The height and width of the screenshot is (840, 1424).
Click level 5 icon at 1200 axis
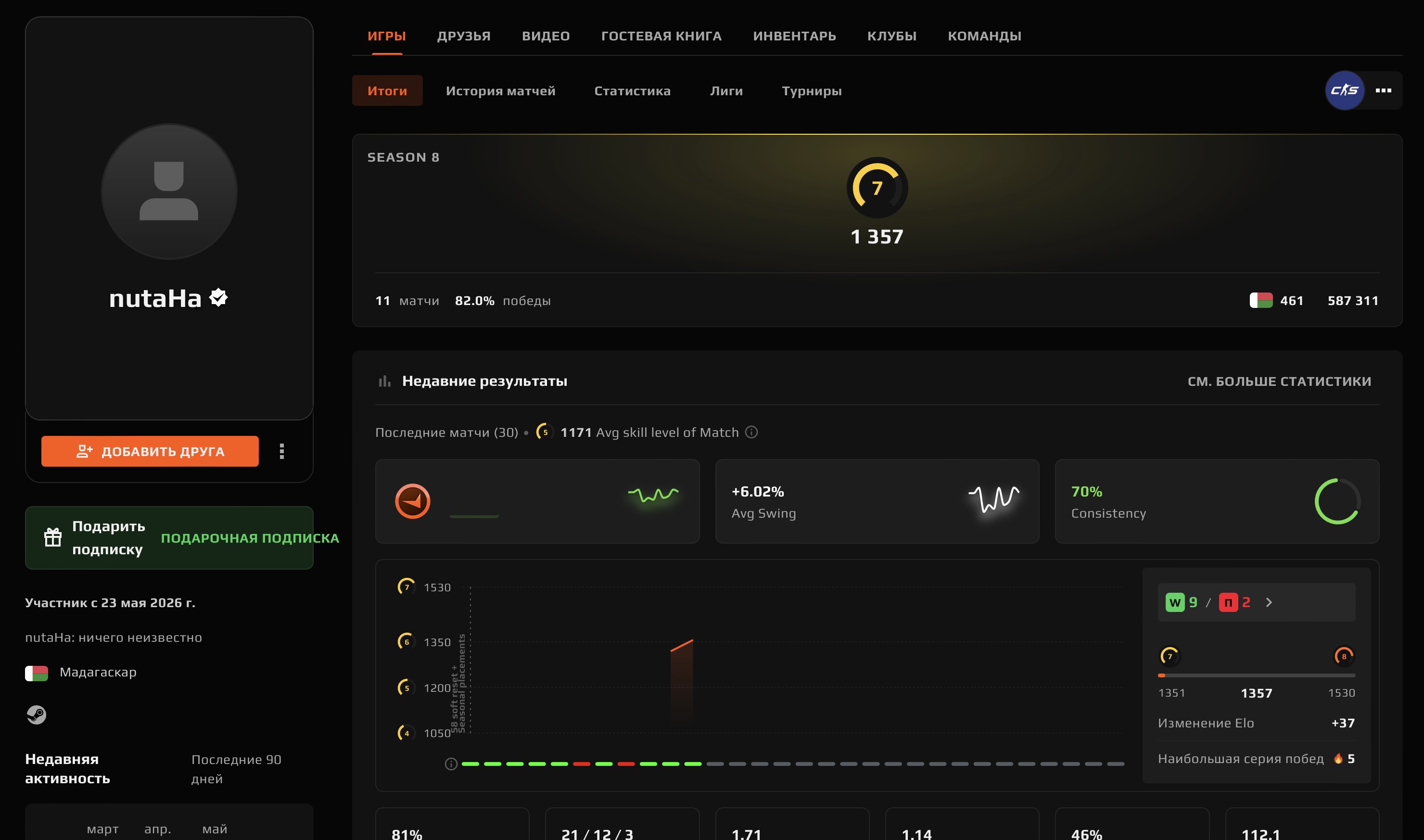pyautogui.click(x=407, y=688)
